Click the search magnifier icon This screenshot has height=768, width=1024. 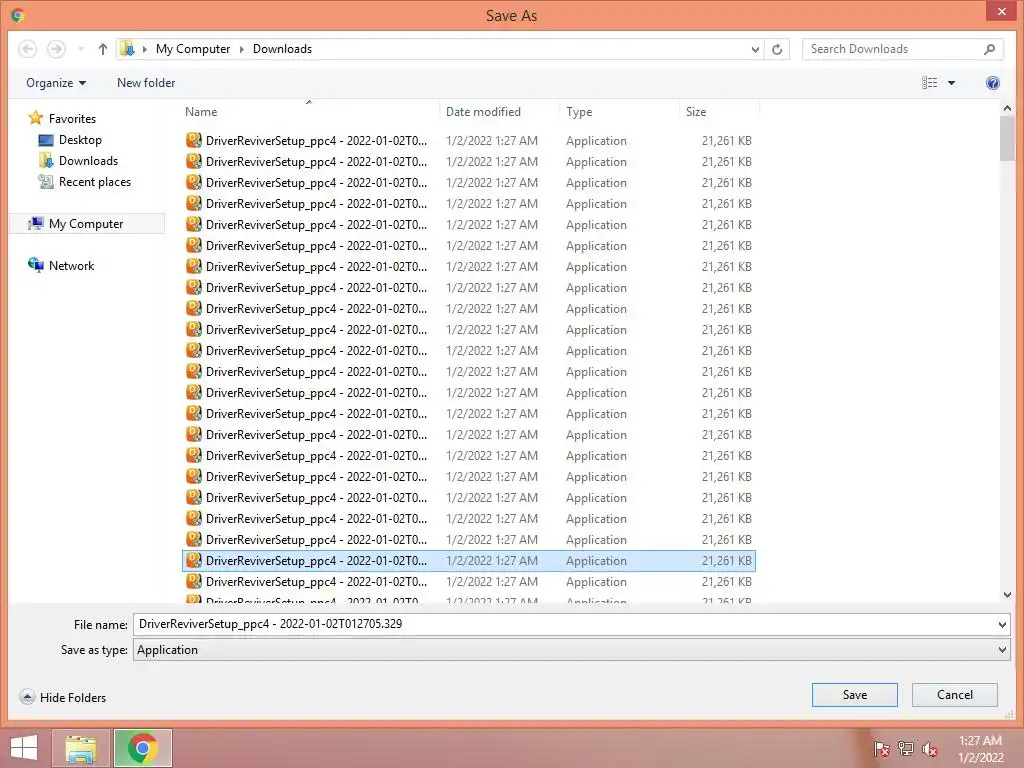989,49
